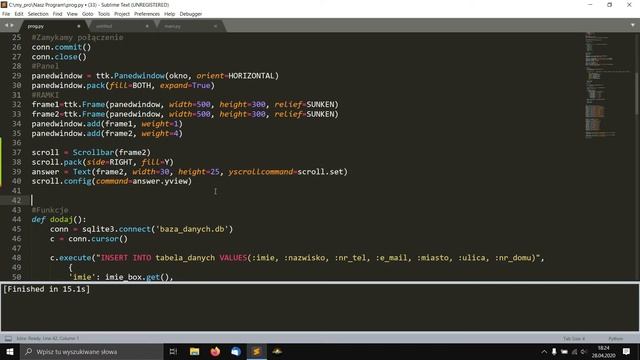Open File Explorer from the taskbar
640x360 pixels.
tap(194, 351)
